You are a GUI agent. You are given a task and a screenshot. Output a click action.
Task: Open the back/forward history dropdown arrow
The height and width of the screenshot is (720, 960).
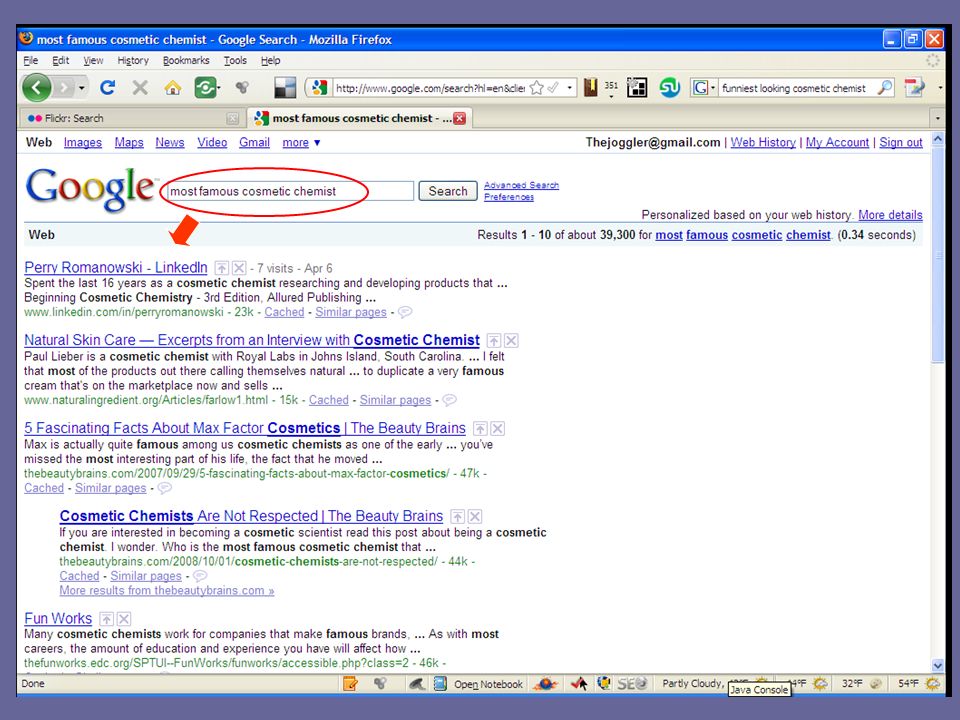coord(81,88)
